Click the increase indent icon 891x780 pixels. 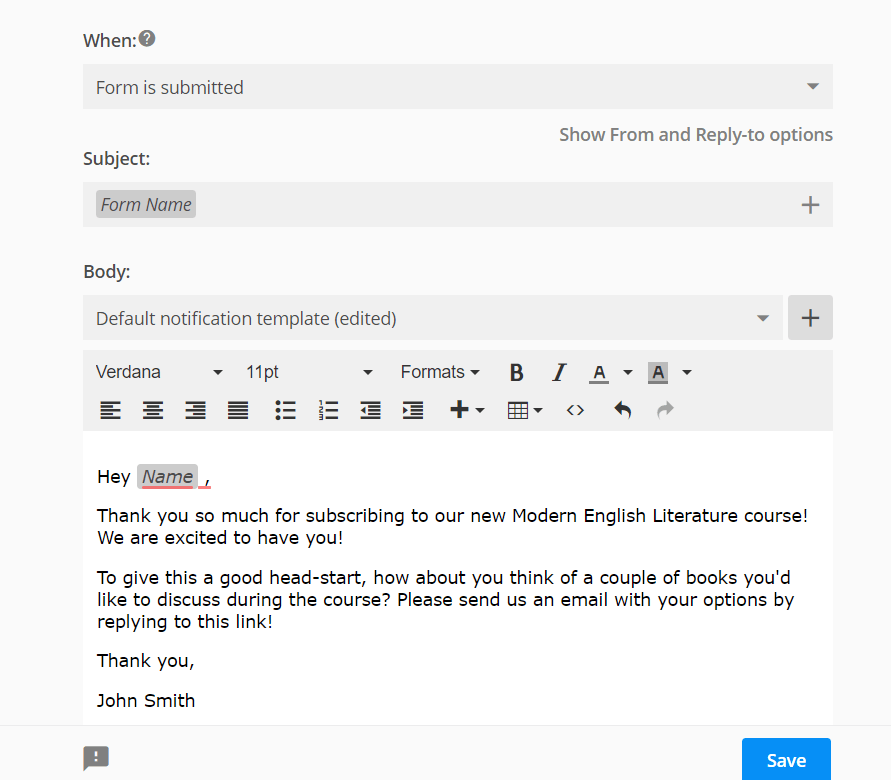[412, 410]
